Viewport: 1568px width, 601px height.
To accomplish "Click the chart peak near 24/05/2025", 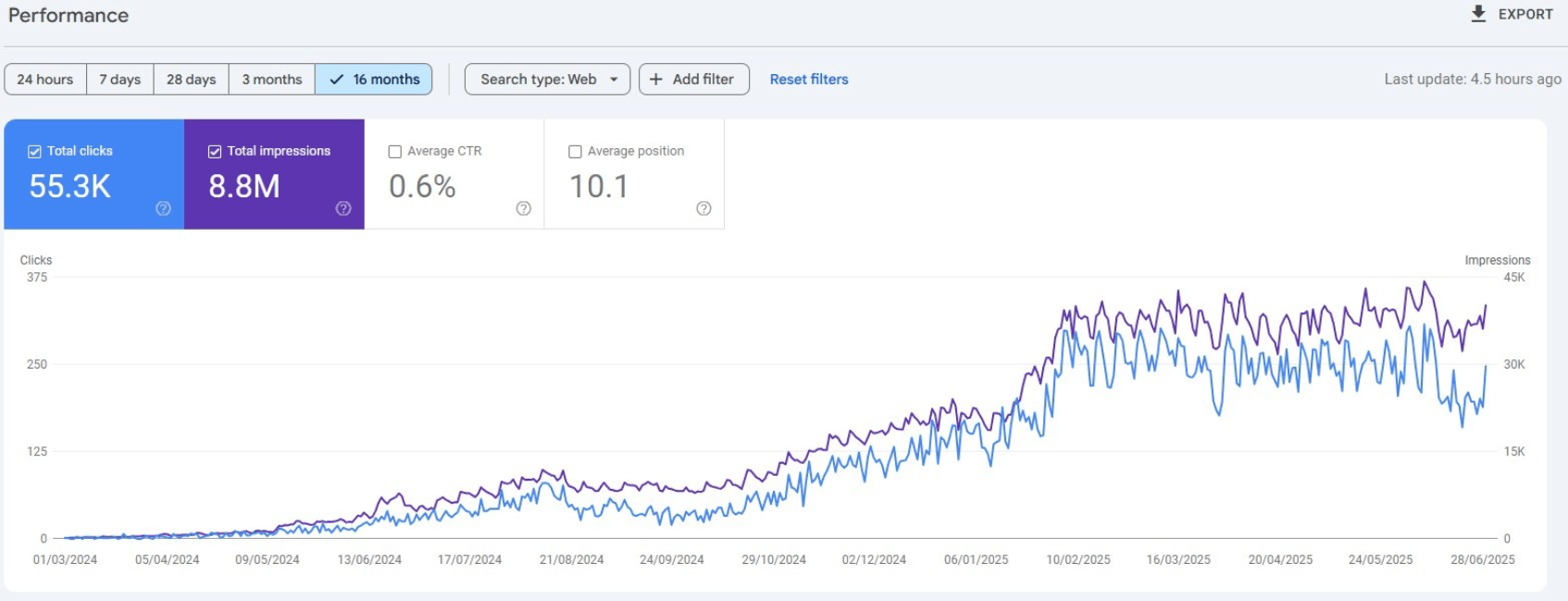I will point(1425,282).
